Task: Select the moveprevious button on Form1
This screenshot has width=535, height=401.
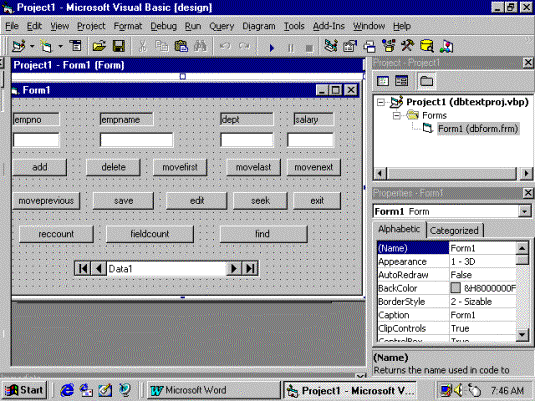Action: pos(46,201)
